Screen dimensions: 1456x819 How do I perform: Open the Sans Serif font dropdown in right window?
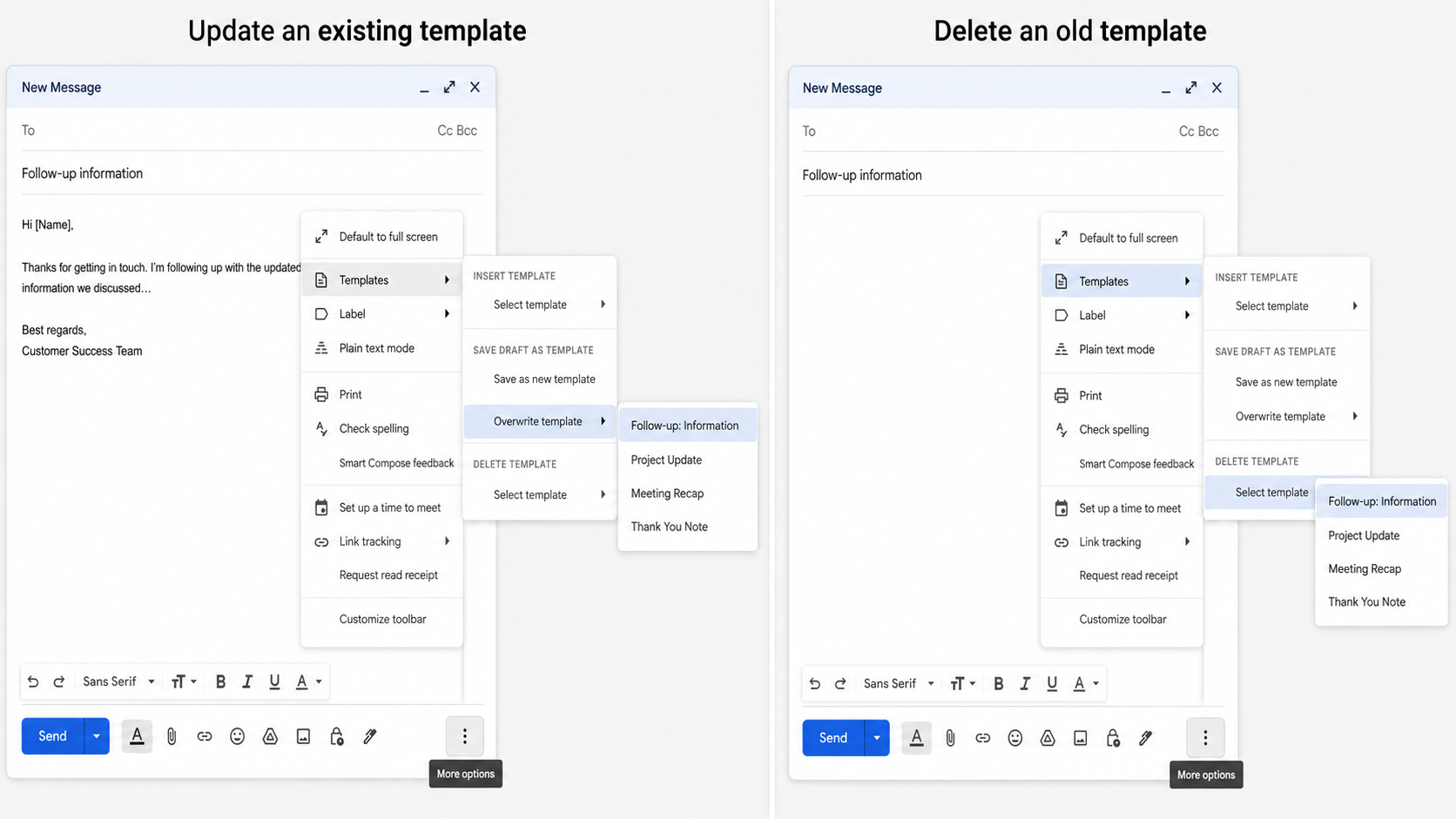[x=899, y=683]
